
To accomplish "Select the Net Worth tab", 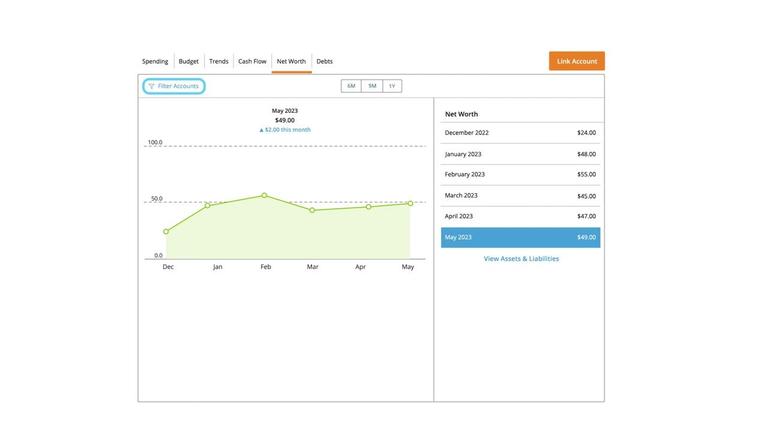I will [291, 61].
